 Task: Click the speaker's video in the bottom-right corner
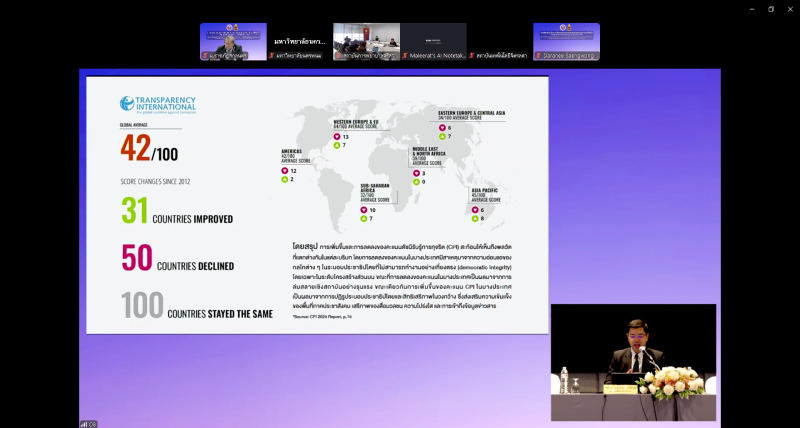(x=633, y=362)
